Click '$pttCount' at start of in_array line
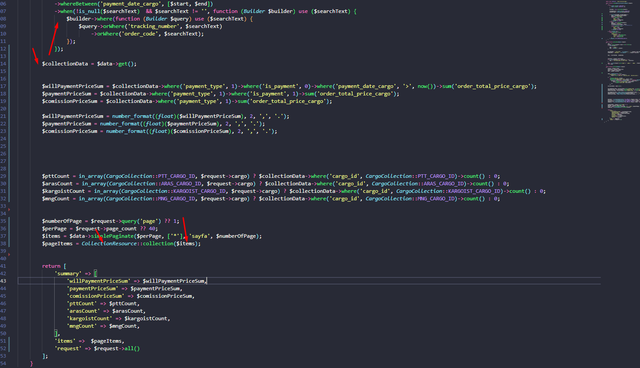The image size is (640, 368). pyautogui.click(x=56, y=176)
